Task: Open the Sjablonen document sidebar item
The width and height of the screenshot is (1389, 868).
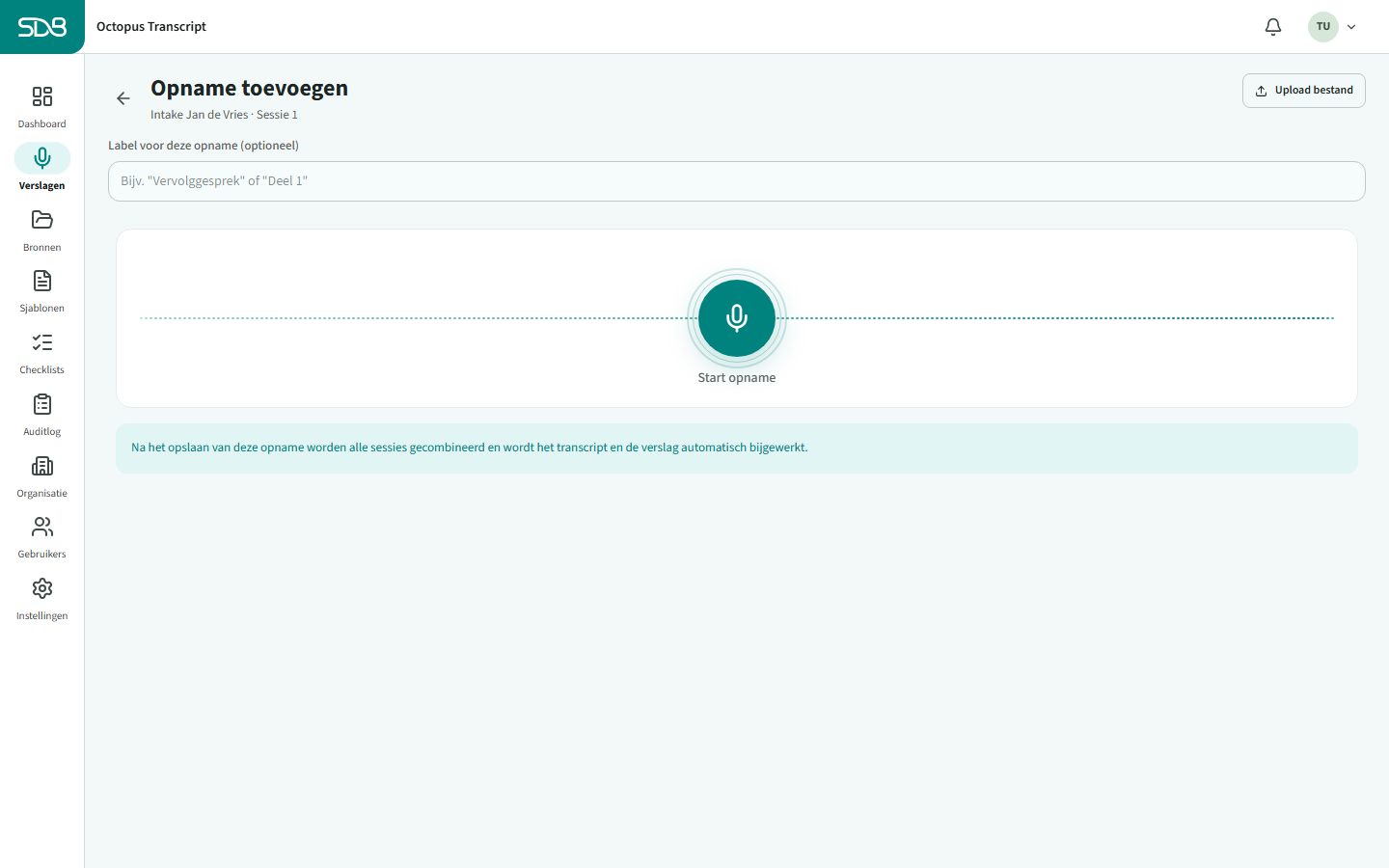Action: 41,291
